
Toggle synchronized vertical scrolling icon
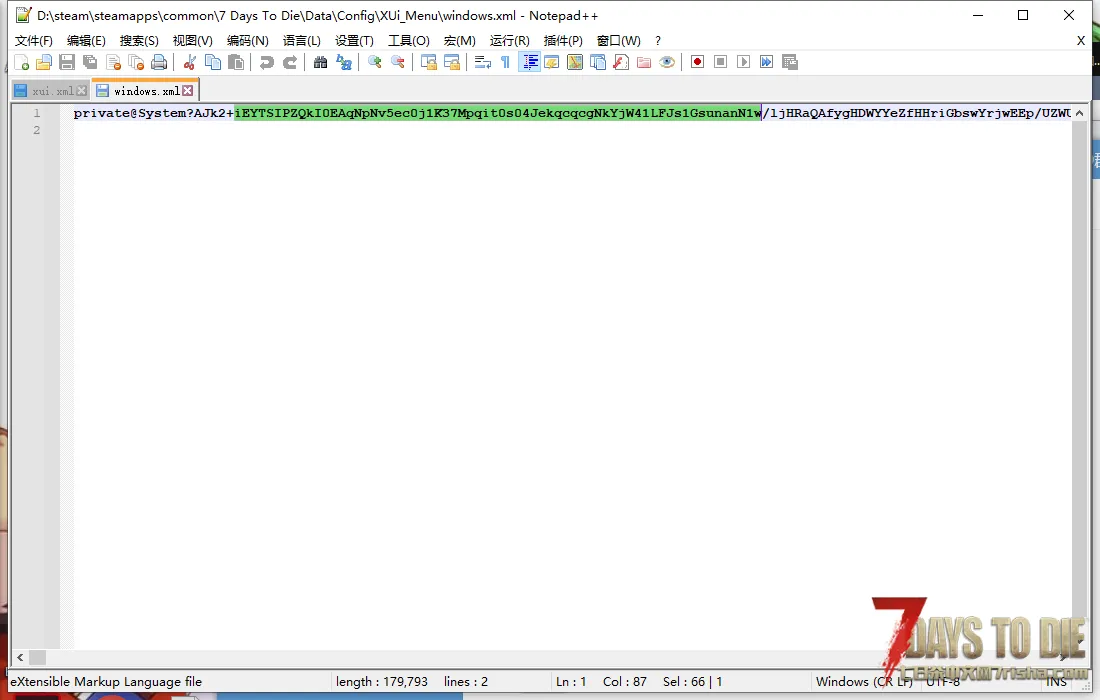(429, 62)
